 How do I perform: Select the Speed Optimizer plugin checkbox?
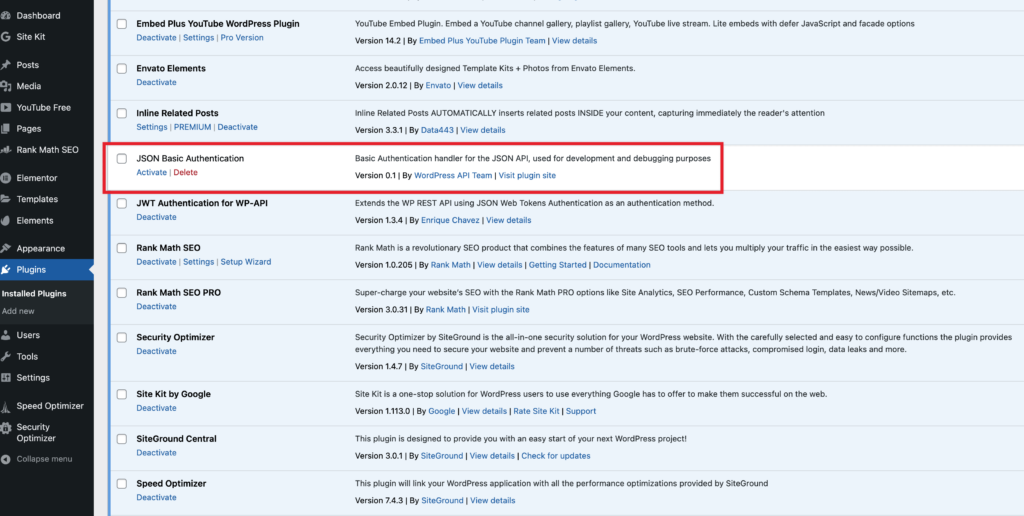pyautogui.click(x=121, y=484)
